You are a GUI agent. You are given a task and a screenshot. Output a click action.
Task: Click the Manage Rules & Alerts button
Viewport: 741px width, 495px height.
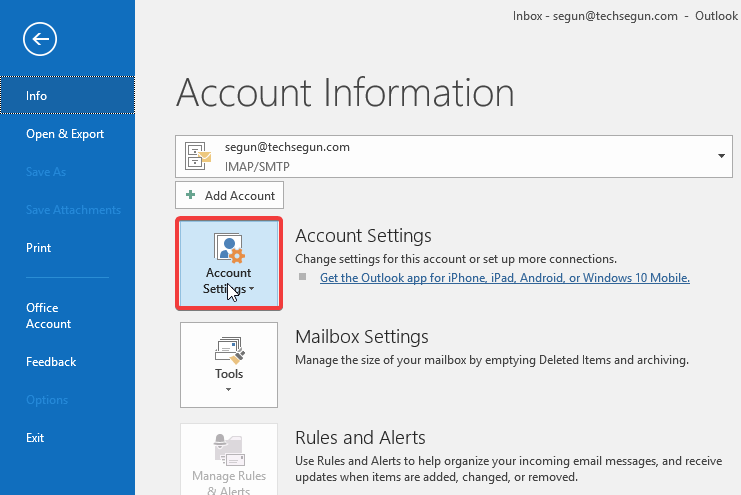coord(229,459)
